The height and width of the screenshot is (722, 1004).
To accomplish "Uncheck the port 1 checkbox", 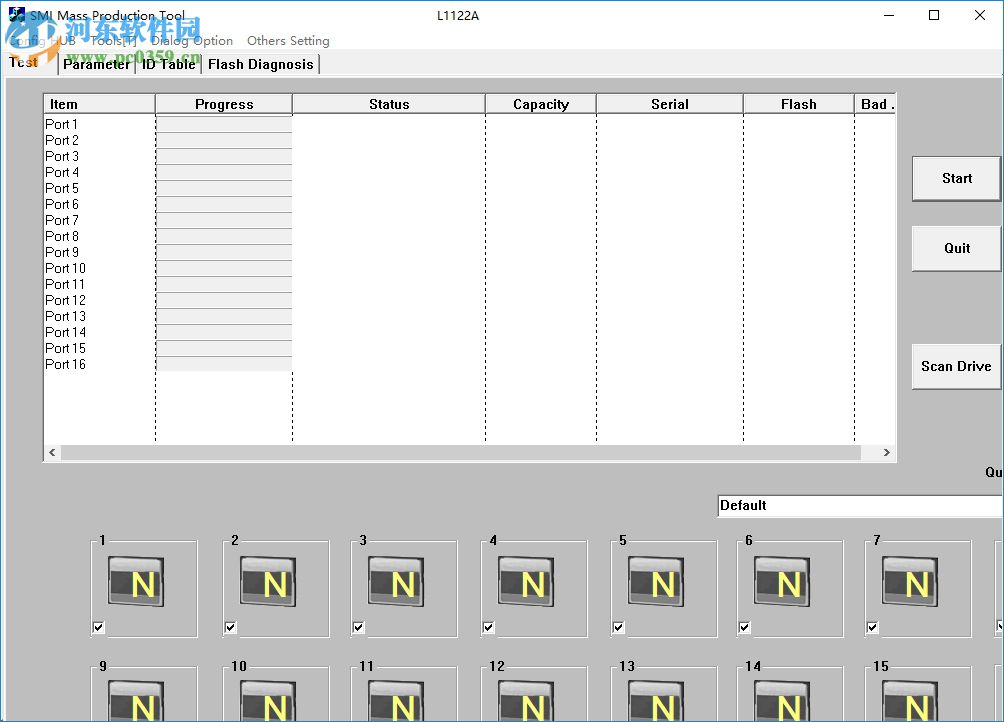I will click(x=99, y=627).
